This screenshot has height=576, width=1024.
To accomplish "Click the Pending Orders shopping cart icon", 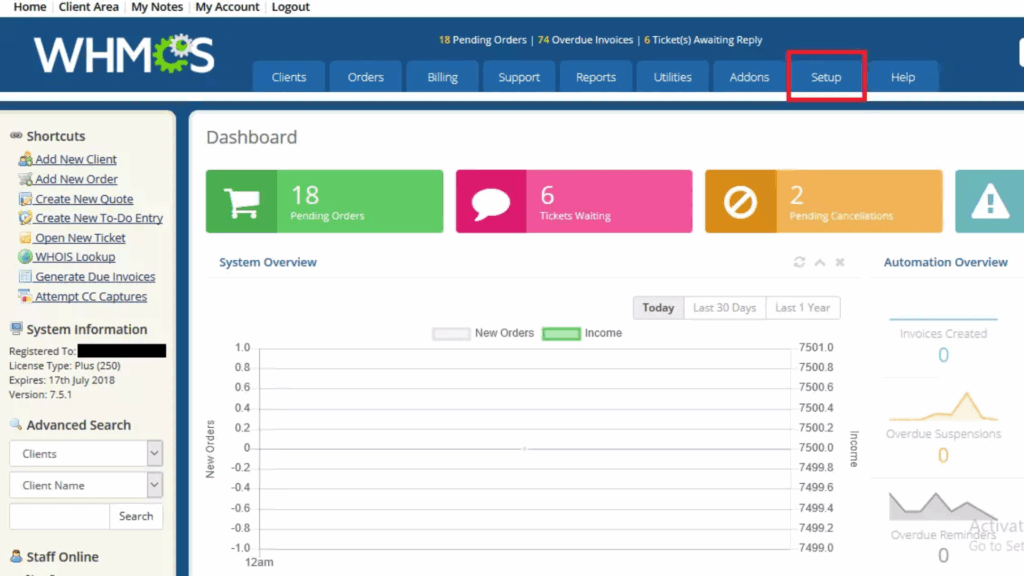I will point(241,202).
